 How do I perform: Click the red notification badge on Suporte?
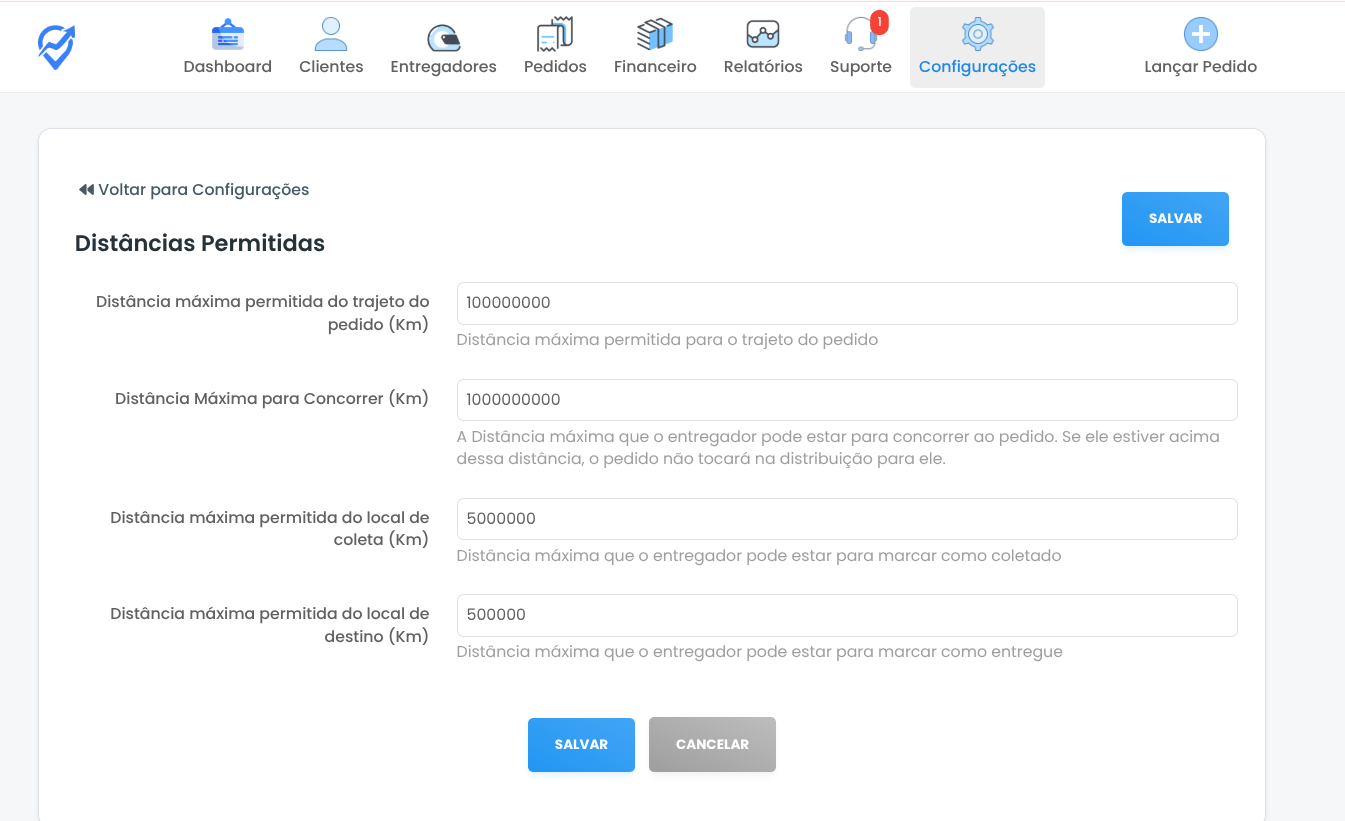(x=879, y=21)
